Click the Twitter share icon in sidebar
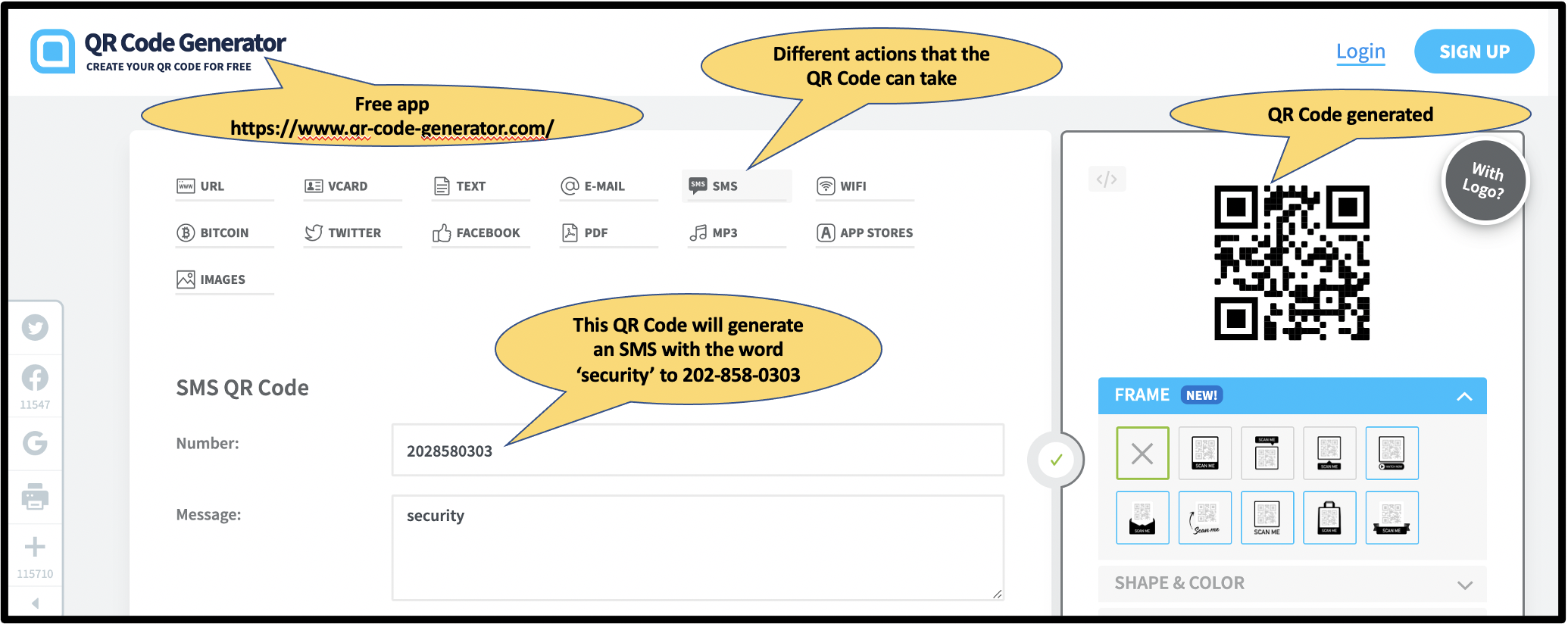 click(x=35, y=327)
